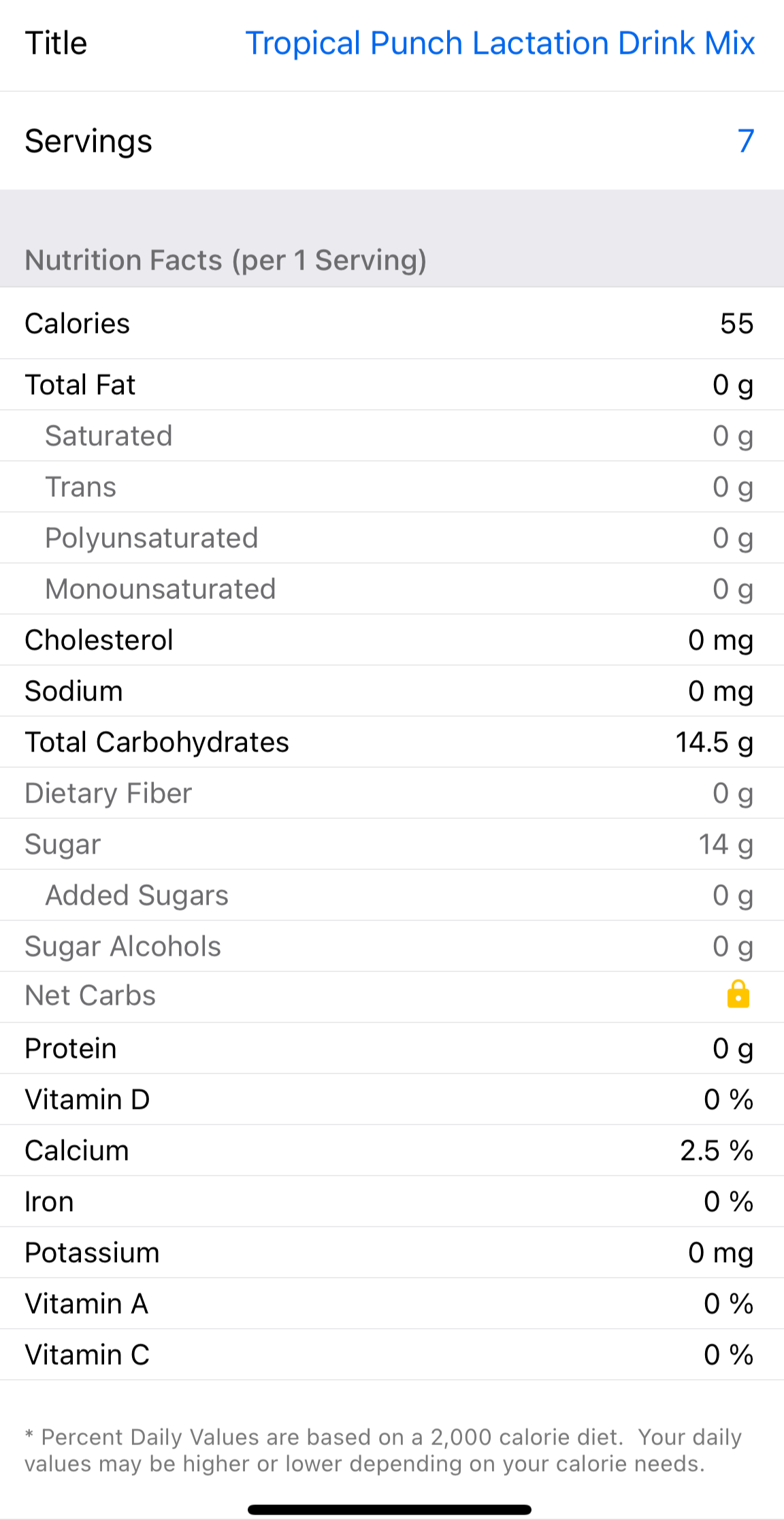The image size is (784, 1520).
Task: Select the Sugar Alcohols row
Action: tap(392, 946)
